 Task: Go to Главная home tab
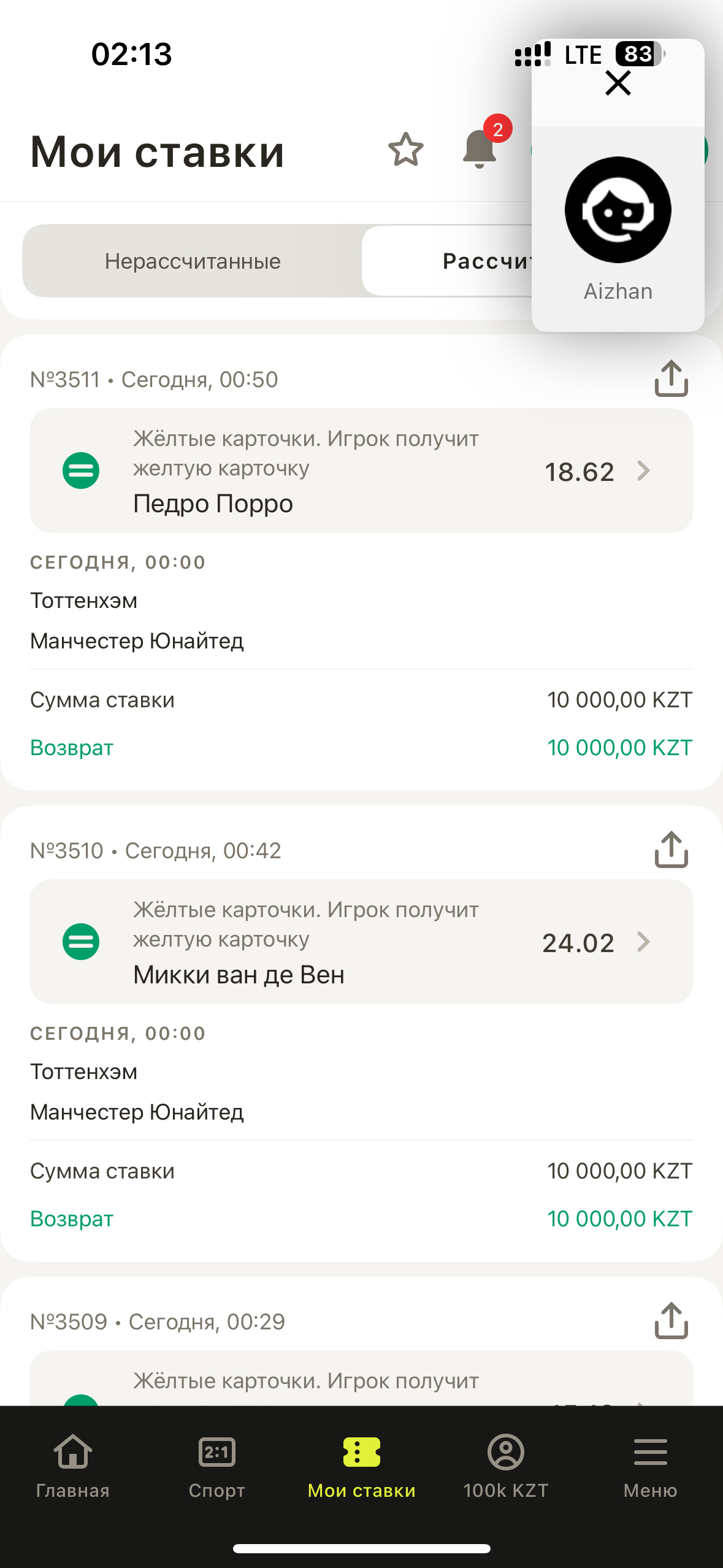click(x=72, y=1465)
